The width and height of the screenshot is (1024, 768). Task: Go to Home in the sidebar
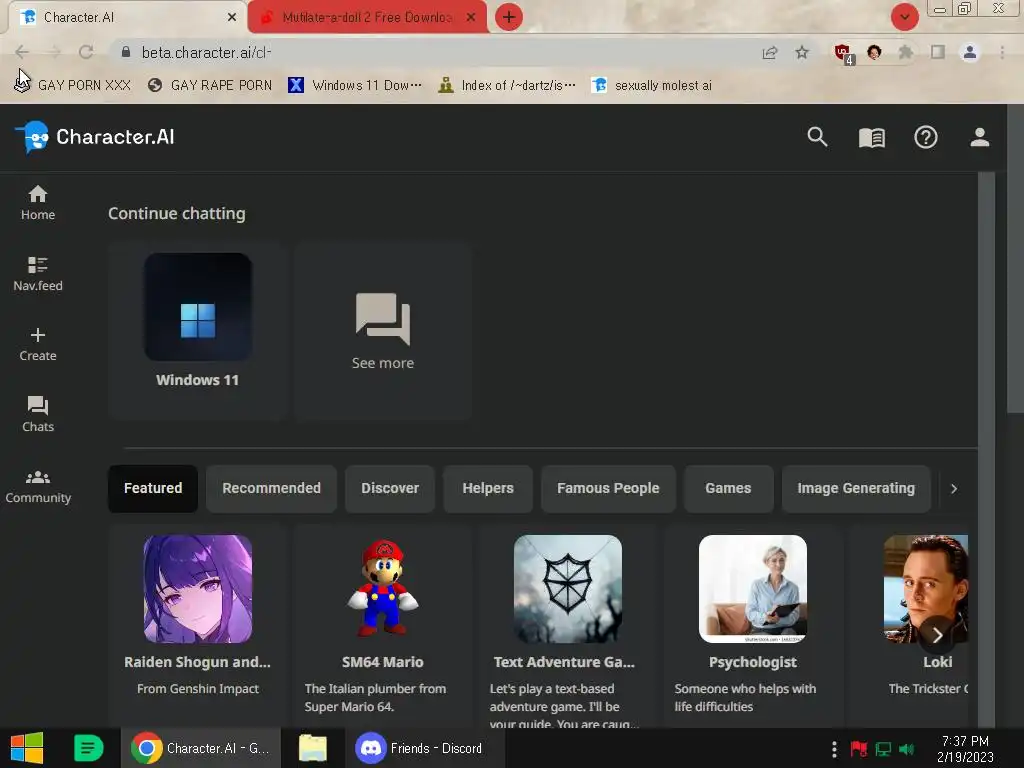pyautogui.click(x=38, y=203)
